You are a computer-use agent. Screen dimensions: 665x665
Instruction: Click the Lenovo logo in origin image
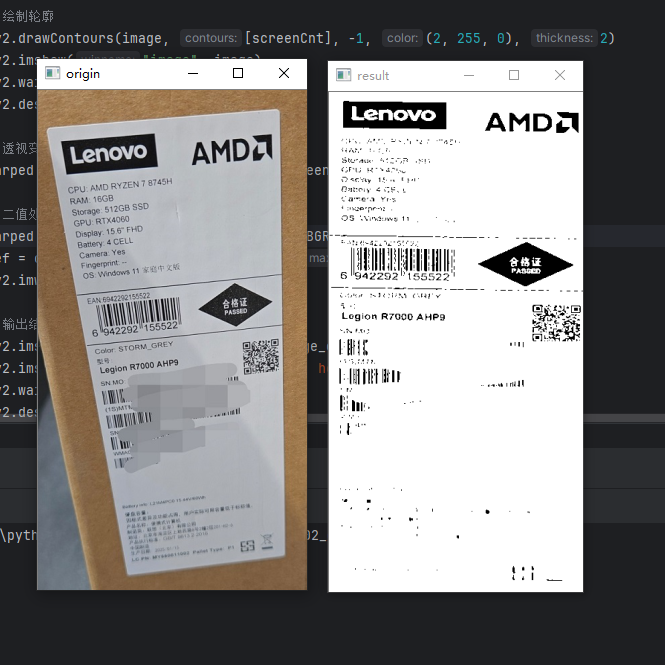click(109, 154)
